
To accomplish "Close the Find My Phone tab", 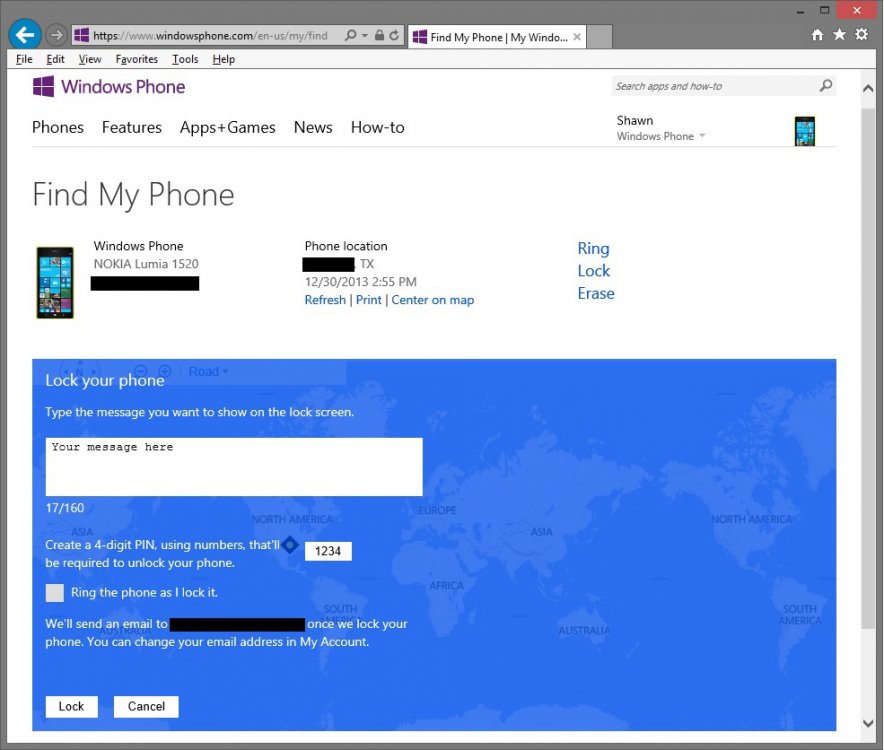I will pyautogui.click(x=577, y=37).
